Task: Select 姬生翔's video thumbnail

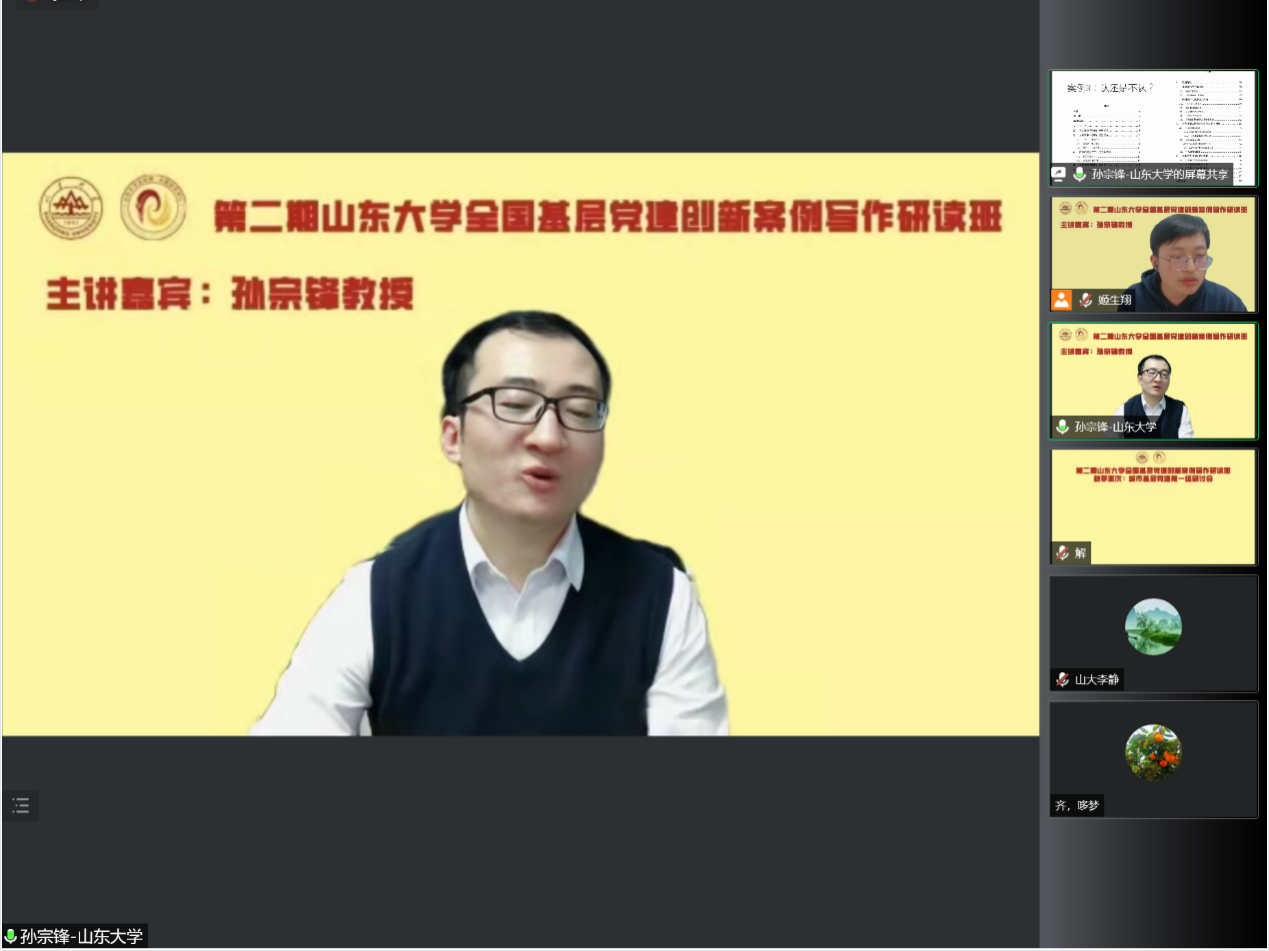Action: pos(1153,254)
